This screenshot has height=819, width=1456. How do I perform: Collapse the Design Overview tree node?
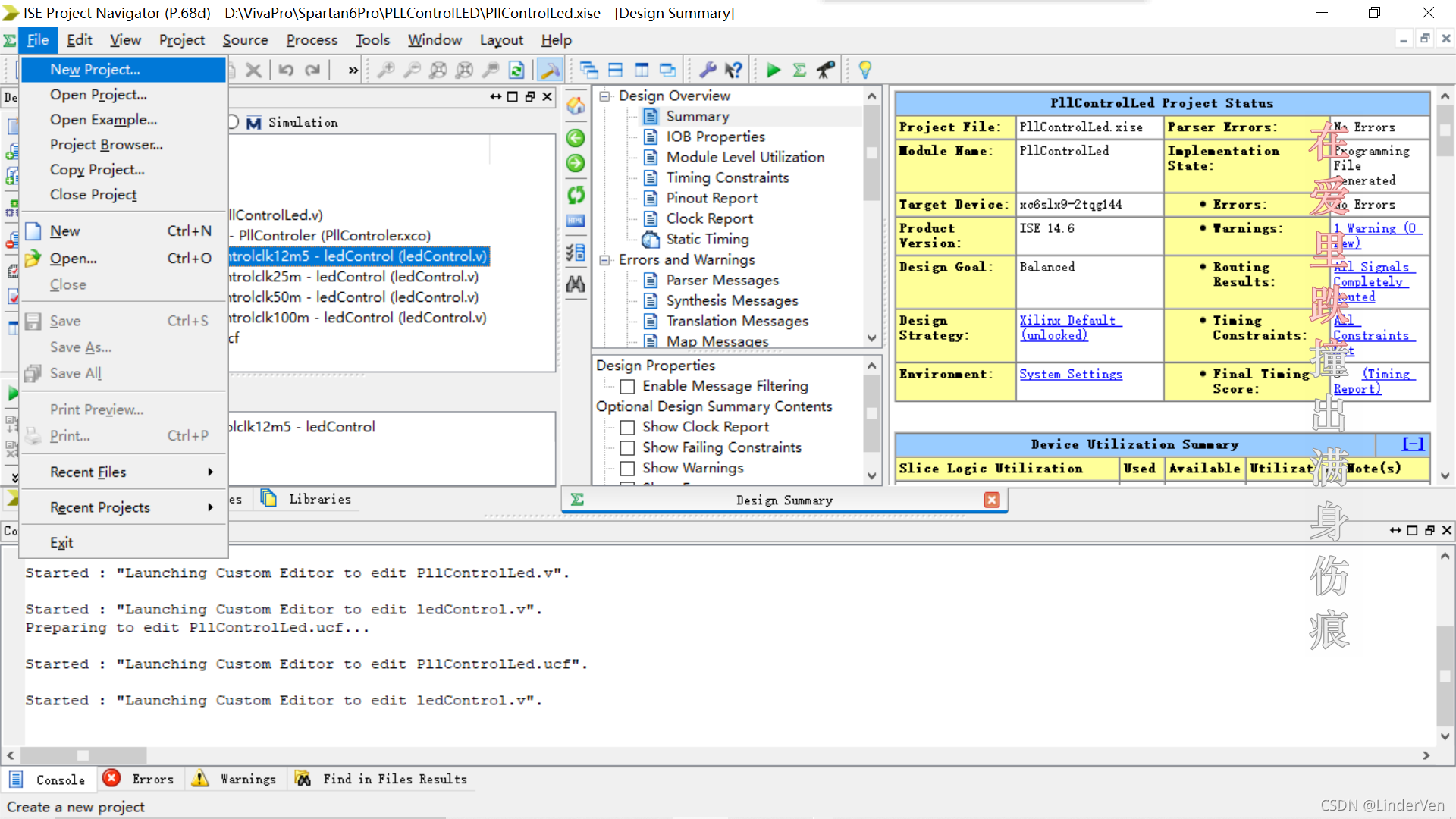click(605, 96)
